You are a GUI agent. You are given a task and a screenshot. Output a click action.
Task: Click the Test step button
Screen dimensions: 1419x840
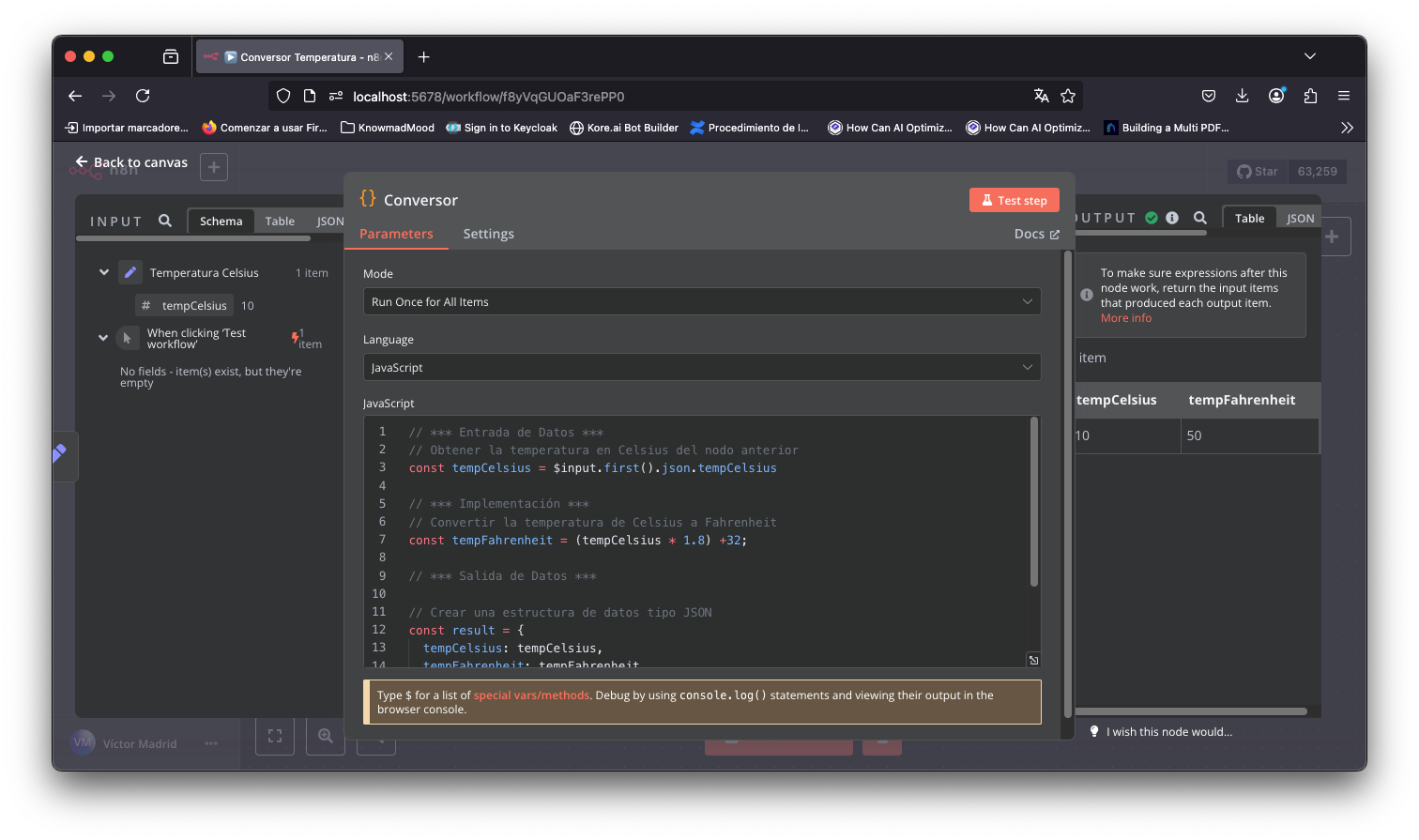[1014, 200]
